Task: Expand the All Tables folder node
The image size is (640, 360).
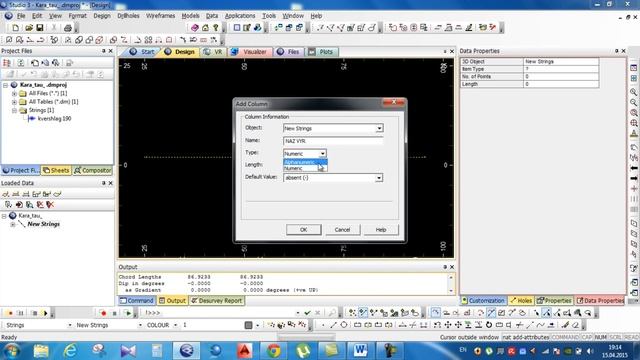Action: [x=14, y=102]
